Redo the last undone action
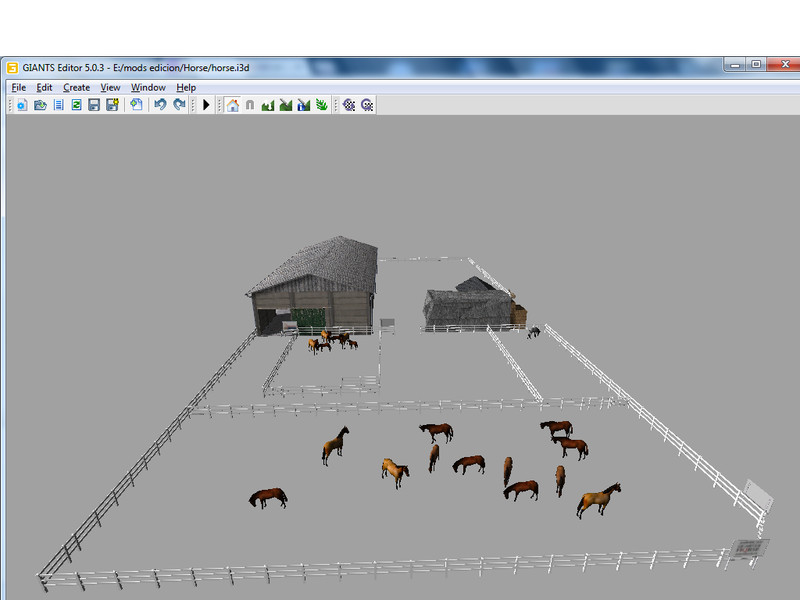Image resolution: width=800 pixels, height=600 pixels. click(x=179, y=105)
